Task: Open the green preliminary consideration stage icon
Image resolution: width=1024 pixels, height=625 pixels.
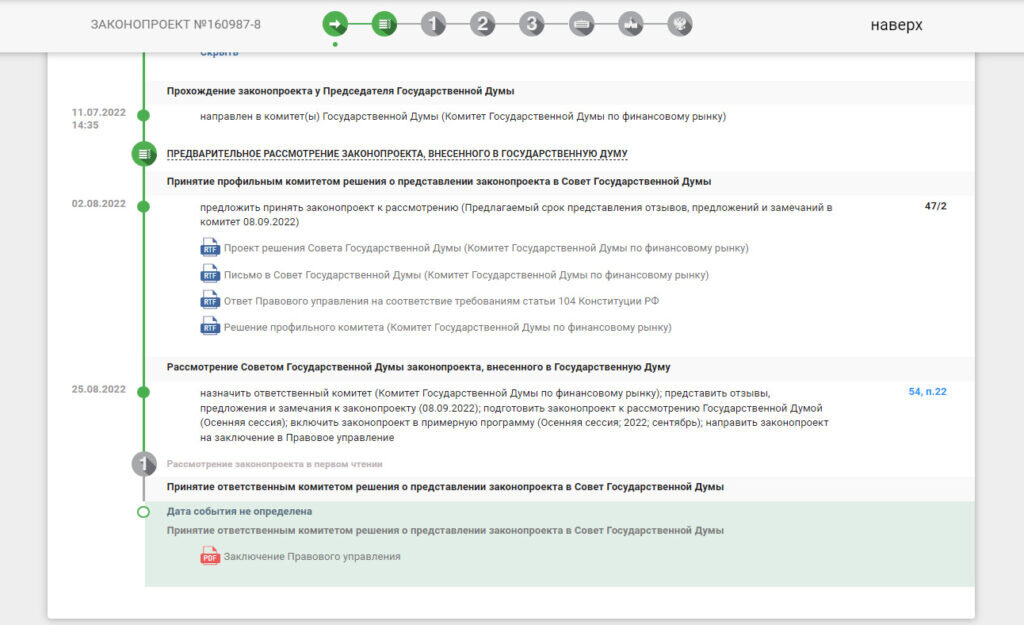Action: pos(385,25)
